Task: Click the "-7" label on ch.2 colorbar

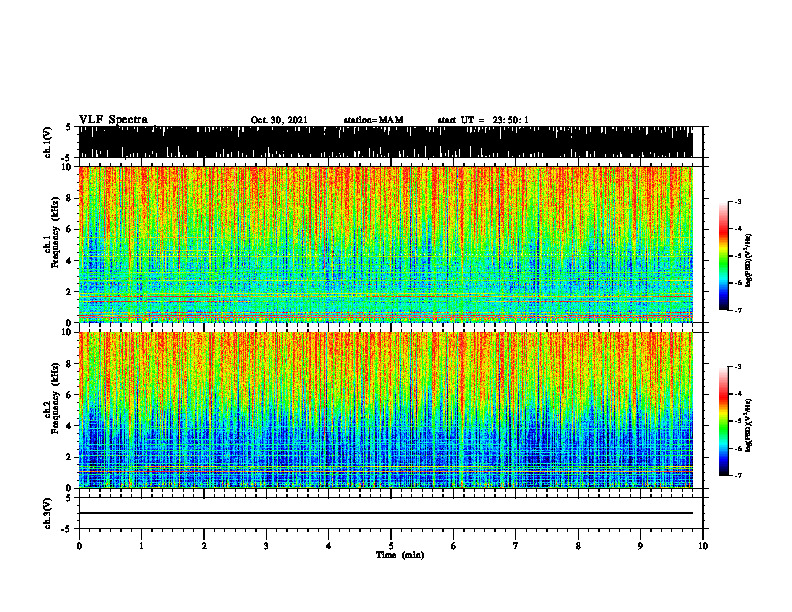Action: (738, 475)
